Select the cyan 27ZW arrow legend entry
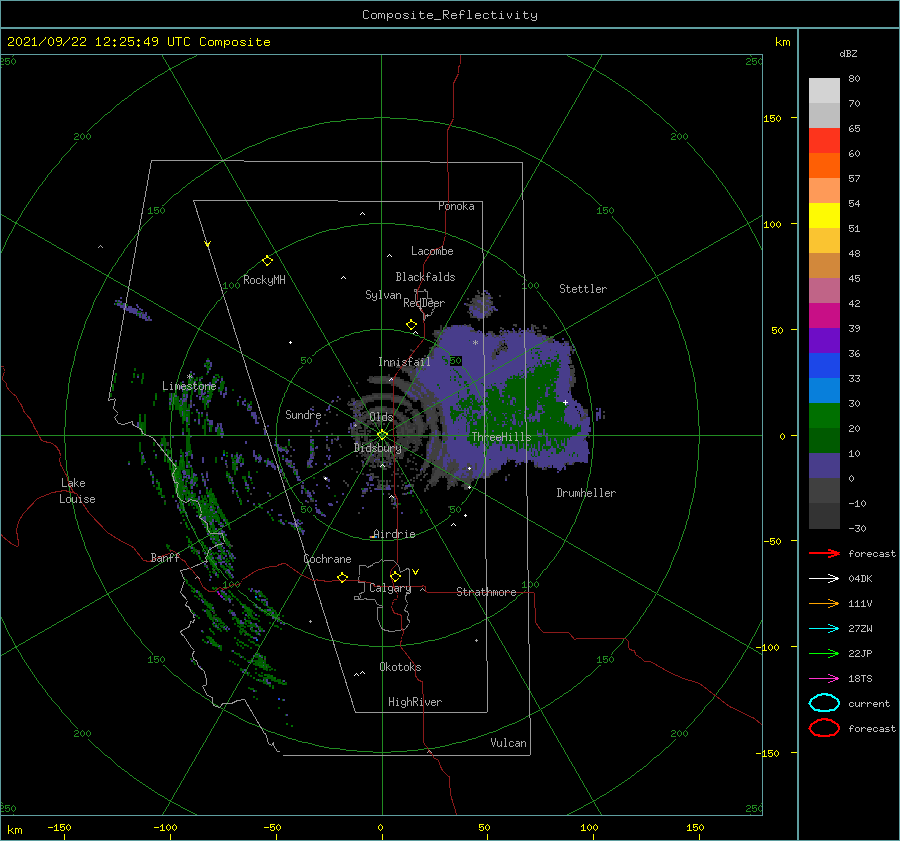This screenshot has height=841, width=900. [x=824, y=629]
